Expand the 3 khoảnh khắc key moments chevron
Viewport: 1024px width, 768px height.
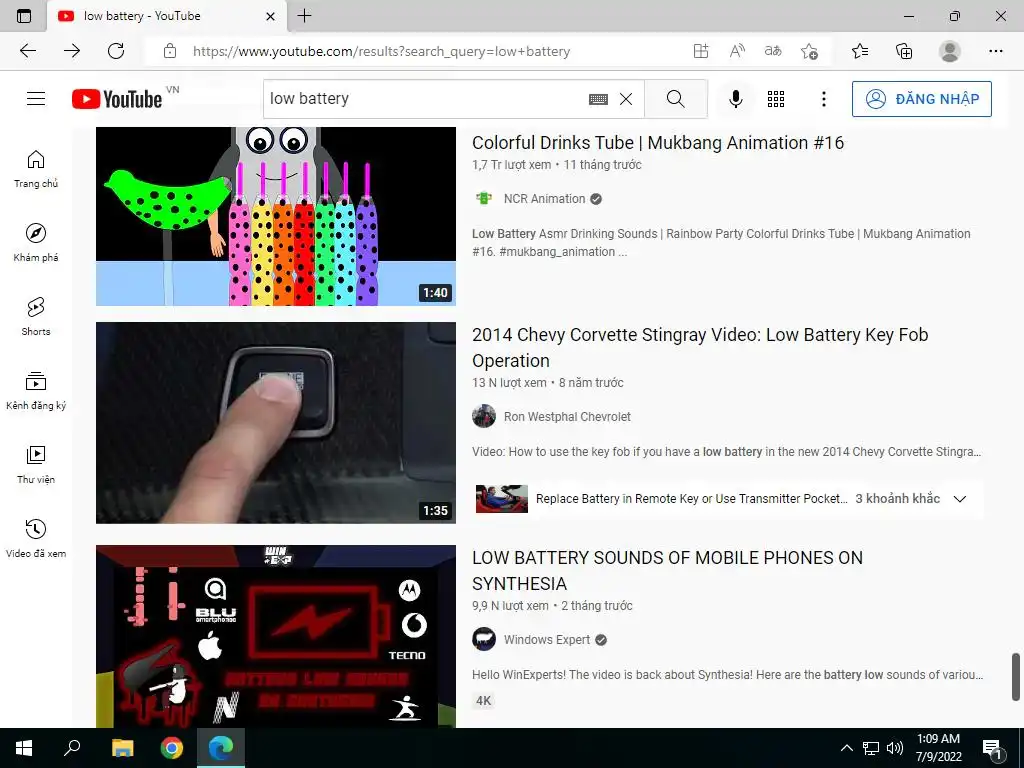coord(959,499)
